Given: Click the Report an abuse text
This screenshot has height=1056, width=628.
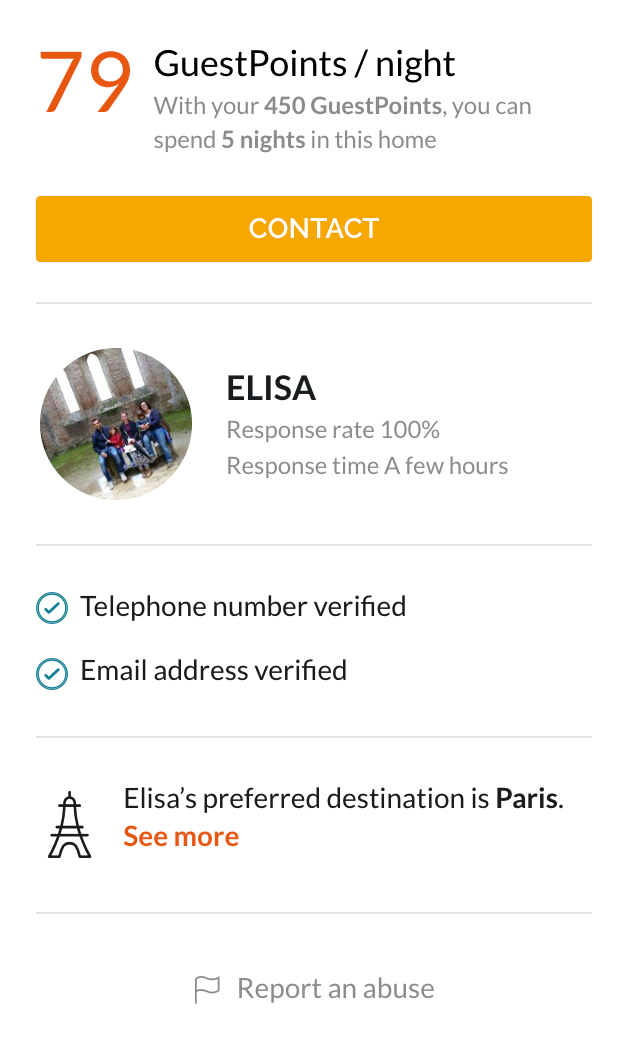Looking at the screenshot, I should (335, 989).
